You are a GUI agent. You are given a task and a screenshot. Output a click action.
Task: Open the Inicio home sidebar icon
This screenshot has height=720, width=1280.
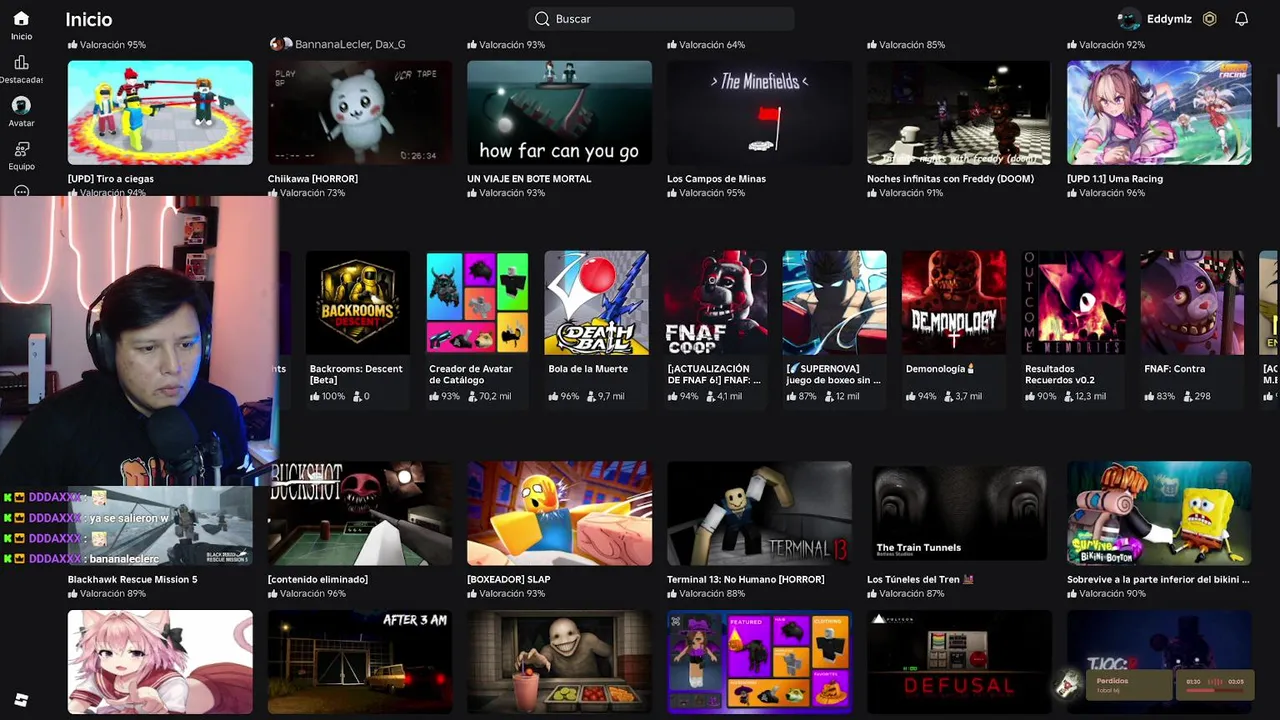tap(21, 19)
